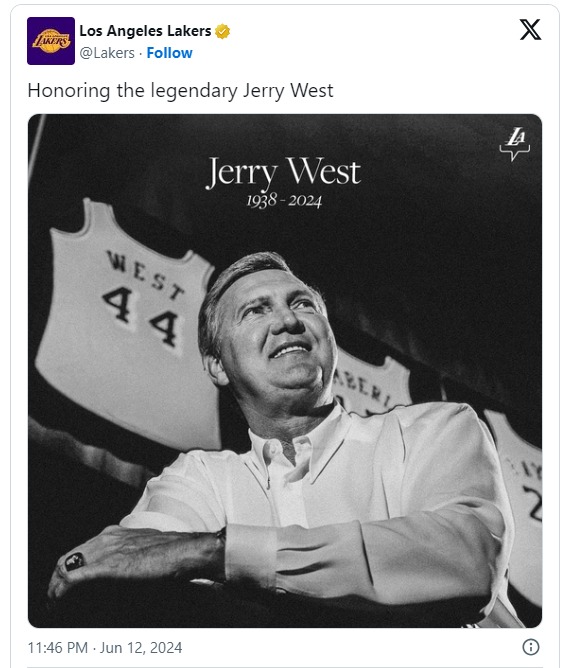Open the Los Angeles Lakers display name
568x668 pixels.
pos(145,31)
